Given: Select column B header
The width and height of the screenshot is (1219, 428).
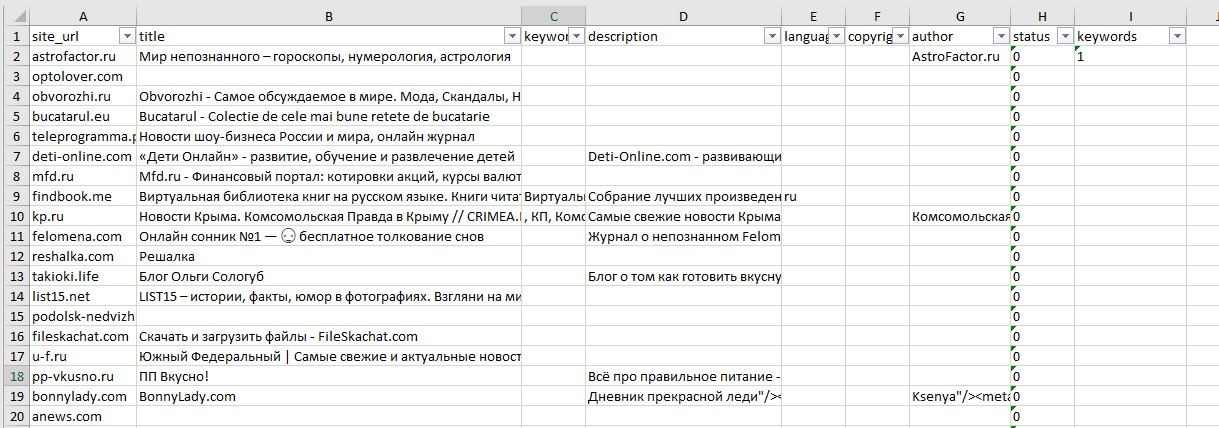Looking at the screenshot, I should point(329,15).
